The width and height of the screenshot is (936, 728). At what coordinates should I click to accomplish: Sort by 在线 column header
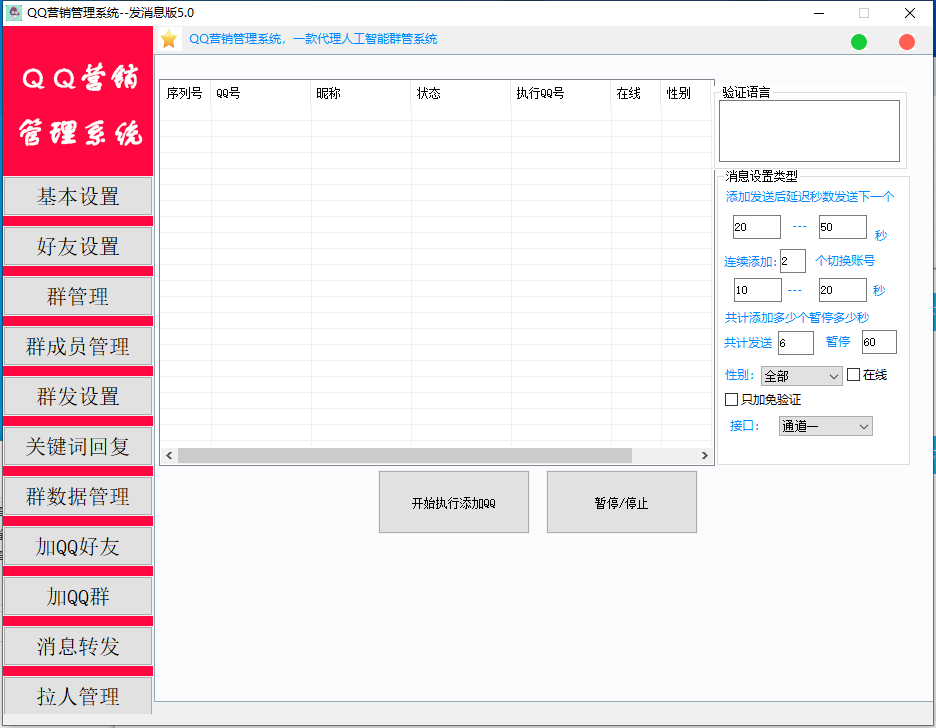[x=636, y=93]
